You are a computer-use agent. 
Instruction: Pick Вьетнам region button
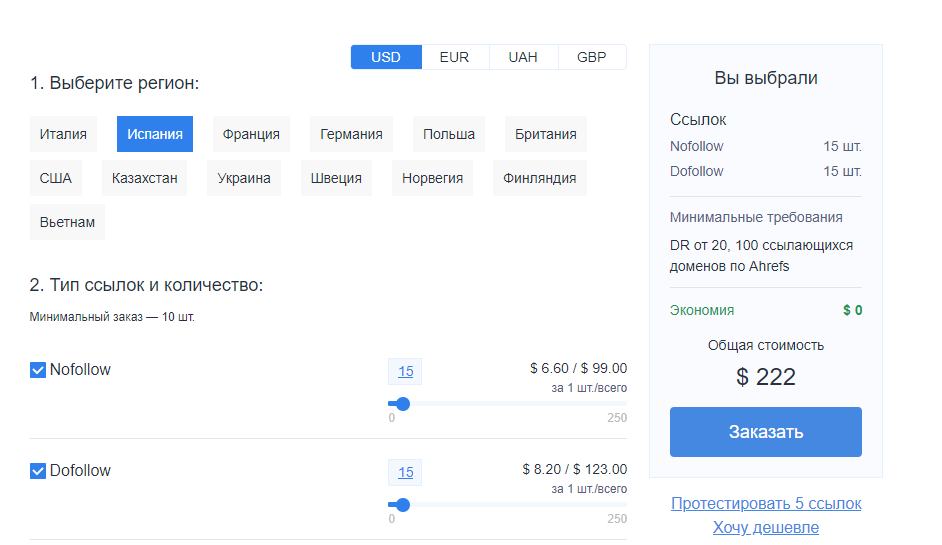[x=67, y=222]
